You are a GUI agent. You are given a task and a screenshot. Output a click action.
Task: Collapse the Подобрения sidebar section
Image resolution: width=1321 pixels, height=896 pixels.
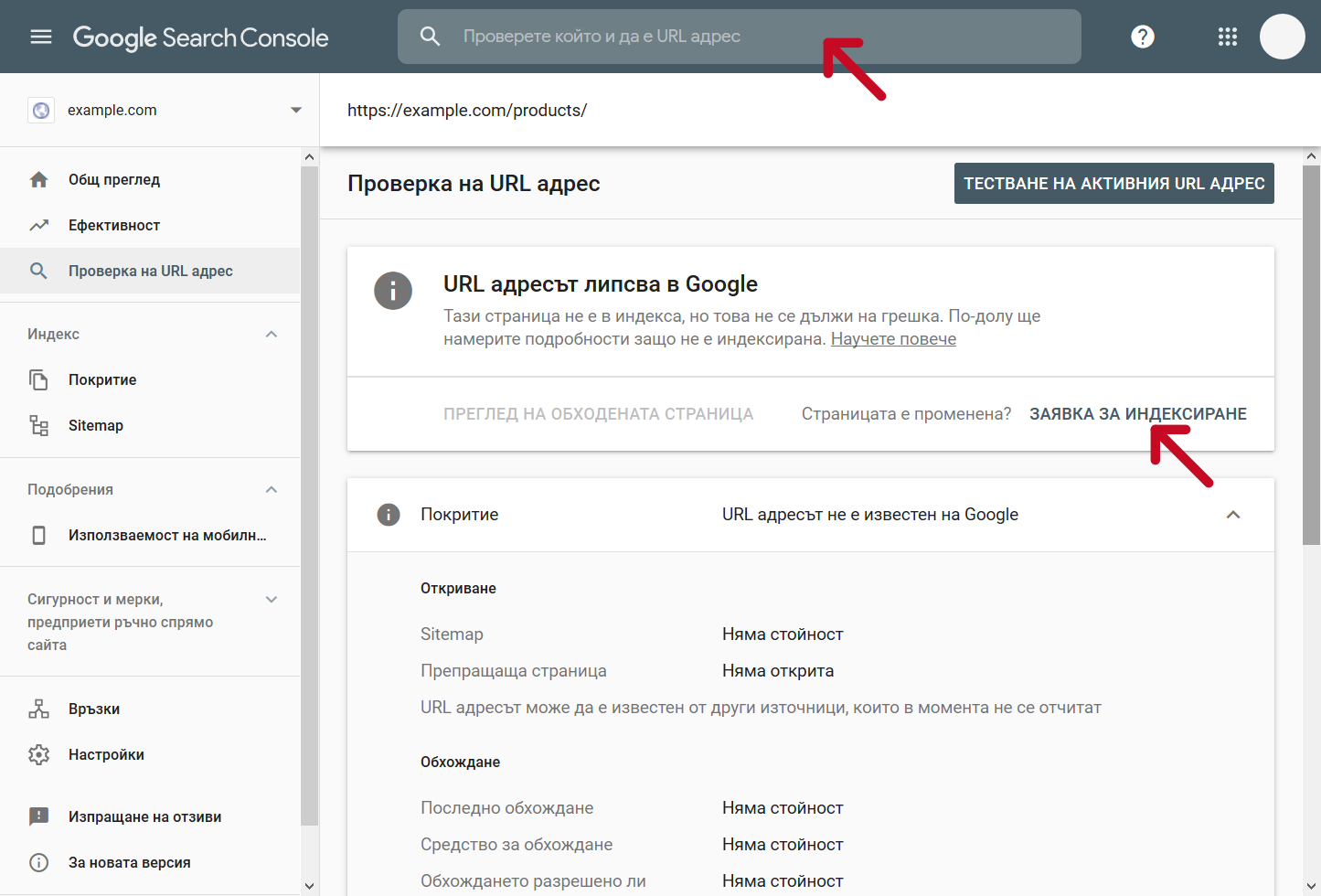coord(272,489)
